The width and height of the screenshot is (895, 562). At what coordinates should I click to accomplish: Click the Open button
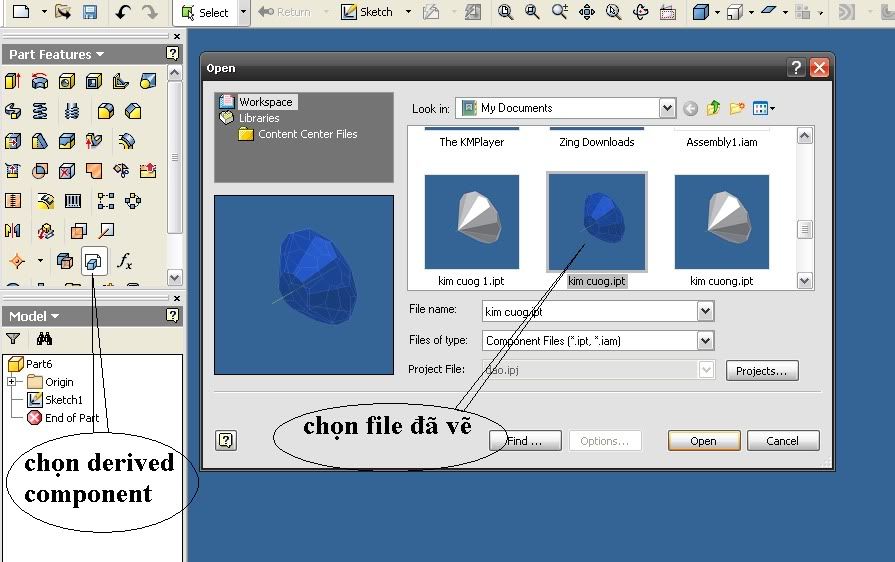click(x=703, y=441)
